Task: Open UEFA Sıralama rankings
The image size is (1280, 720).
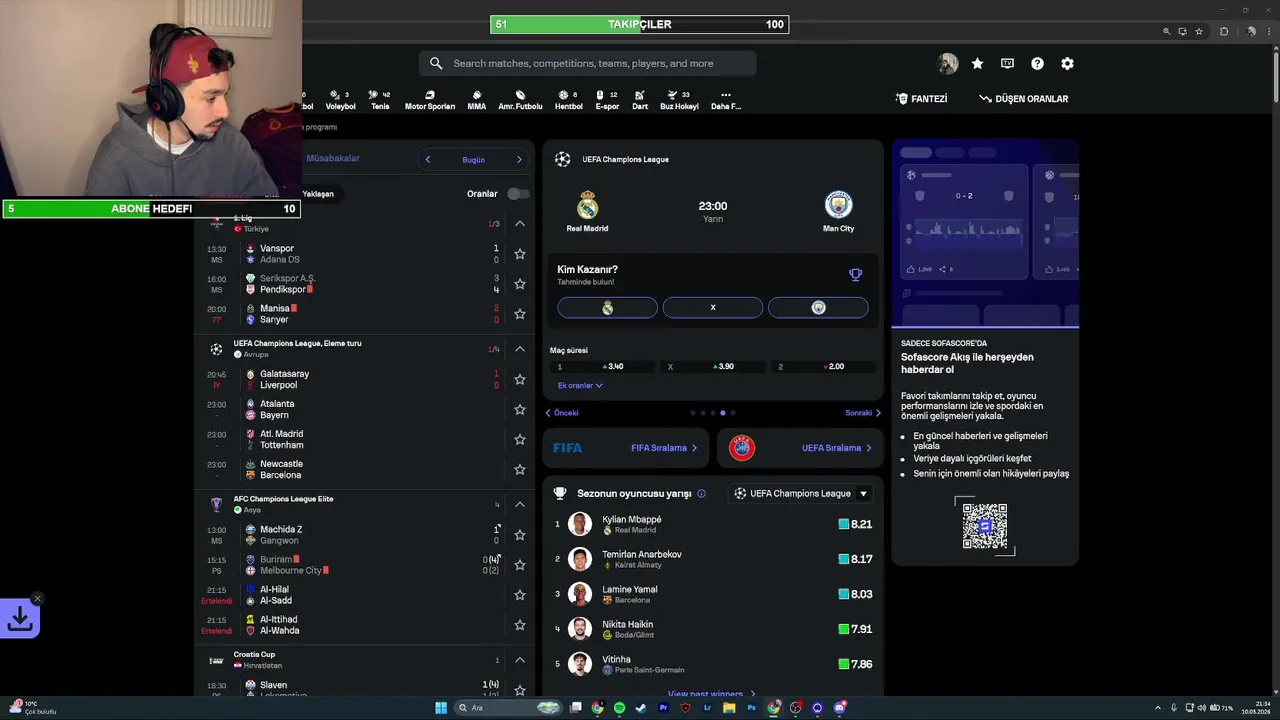Action: [x=800, y=448]
